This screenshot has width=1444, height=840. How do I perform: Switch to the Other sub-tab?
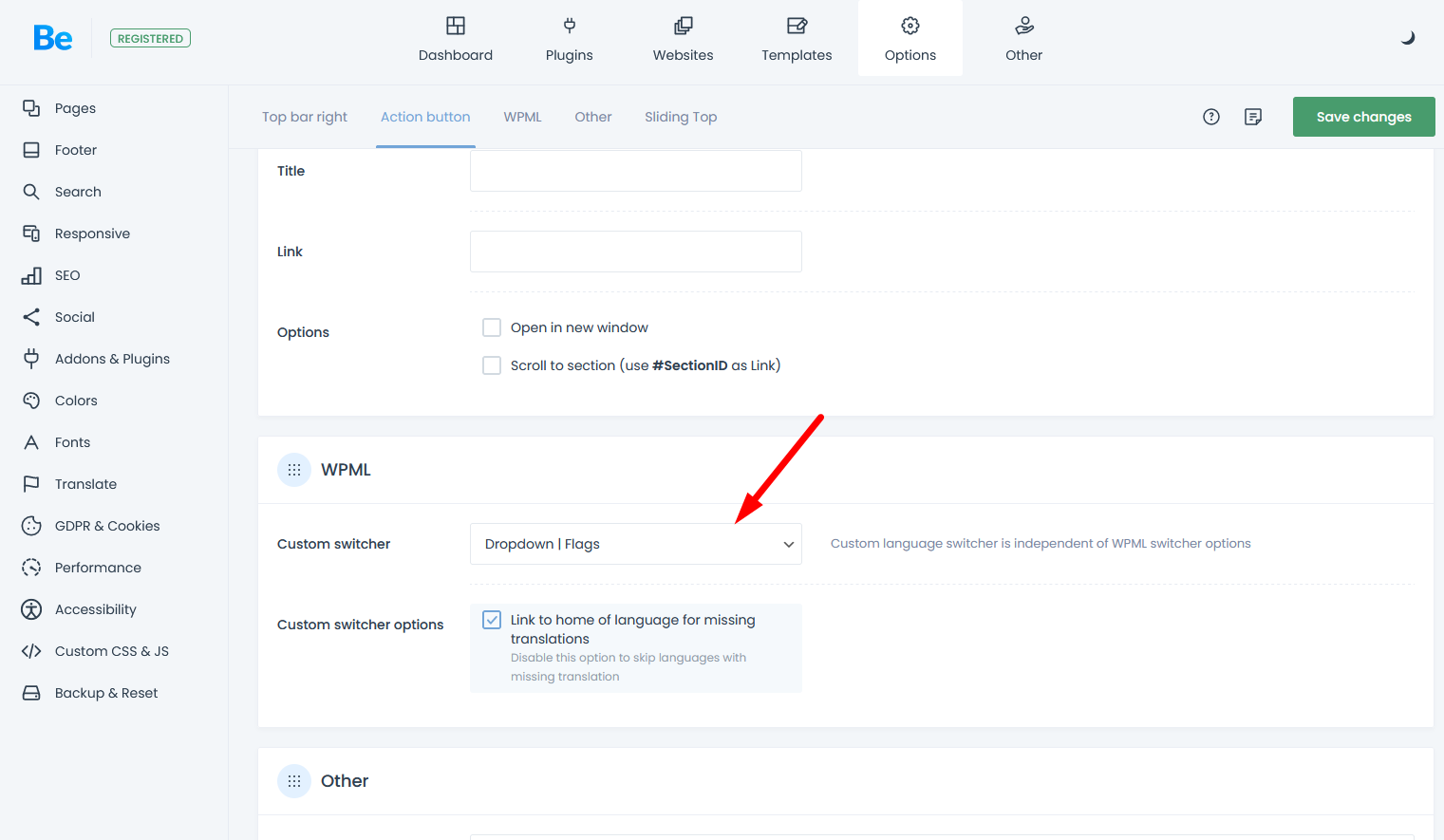click(593, 117)
